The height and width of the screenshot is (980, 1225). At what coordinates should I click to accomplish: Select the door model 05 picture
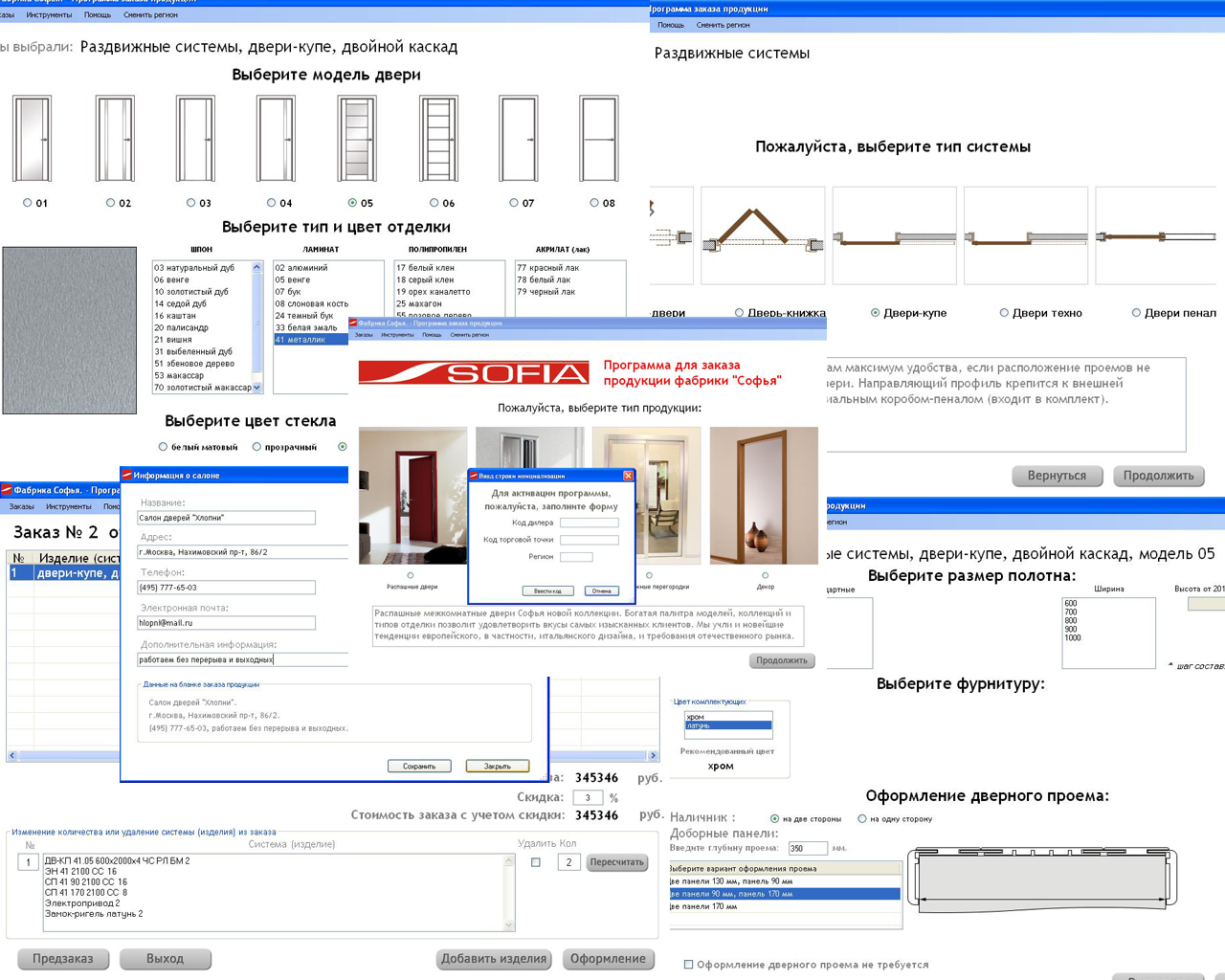click(357, 139)
